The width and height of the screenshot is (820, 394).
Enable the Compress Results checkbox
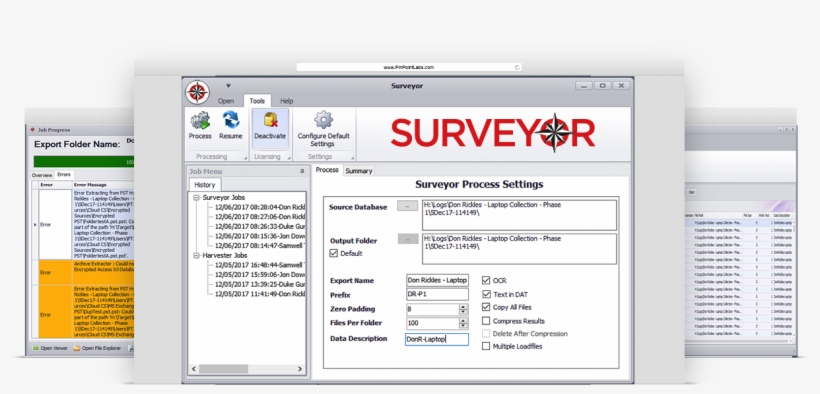point(486,321)
